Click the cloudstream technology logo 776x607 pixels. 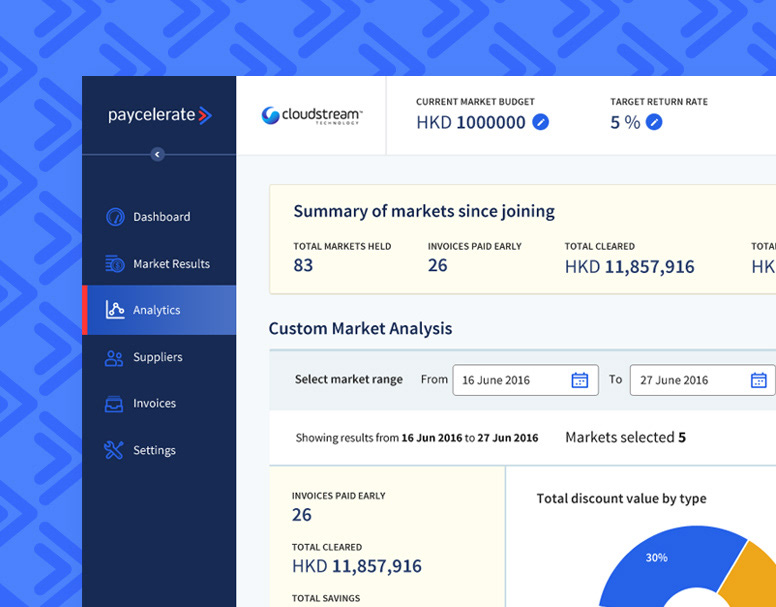pyautogui.click(x=312, y=116)
